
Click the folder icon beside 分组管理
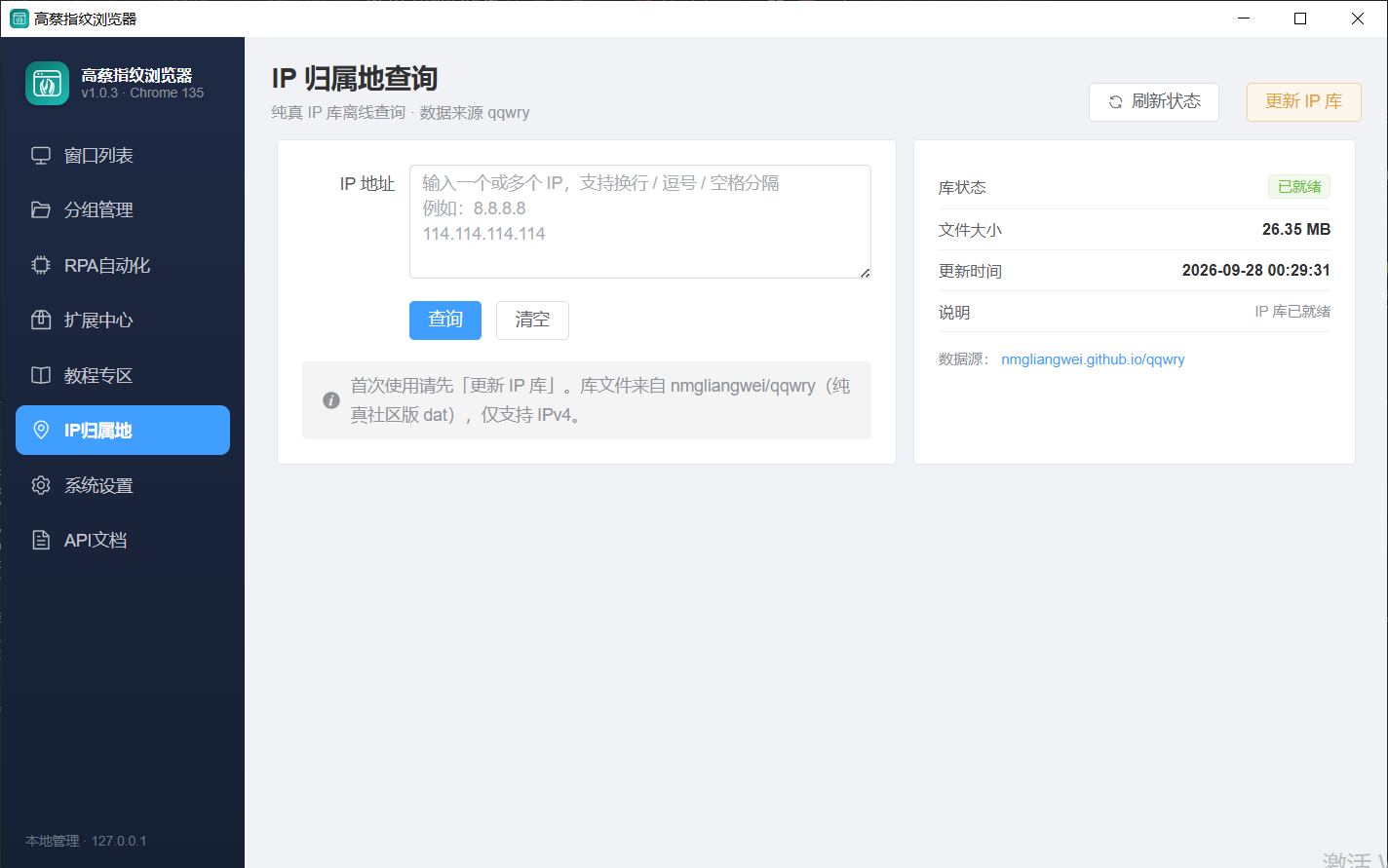pyautogui.click(x=41, y=209)
